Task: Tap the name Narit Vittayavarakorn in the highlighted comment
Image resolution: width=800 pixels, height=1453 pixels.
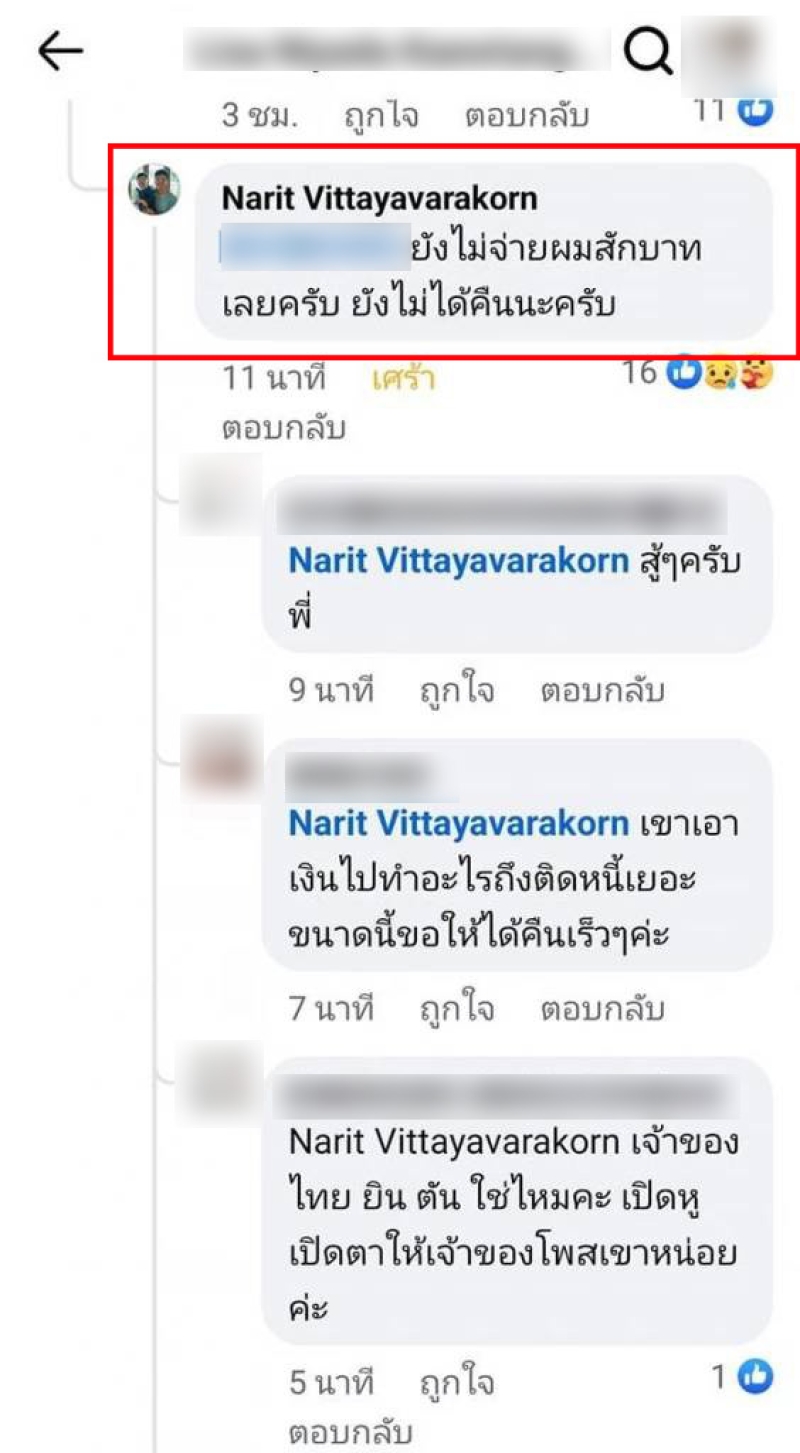Action: (x=379, y=198)
